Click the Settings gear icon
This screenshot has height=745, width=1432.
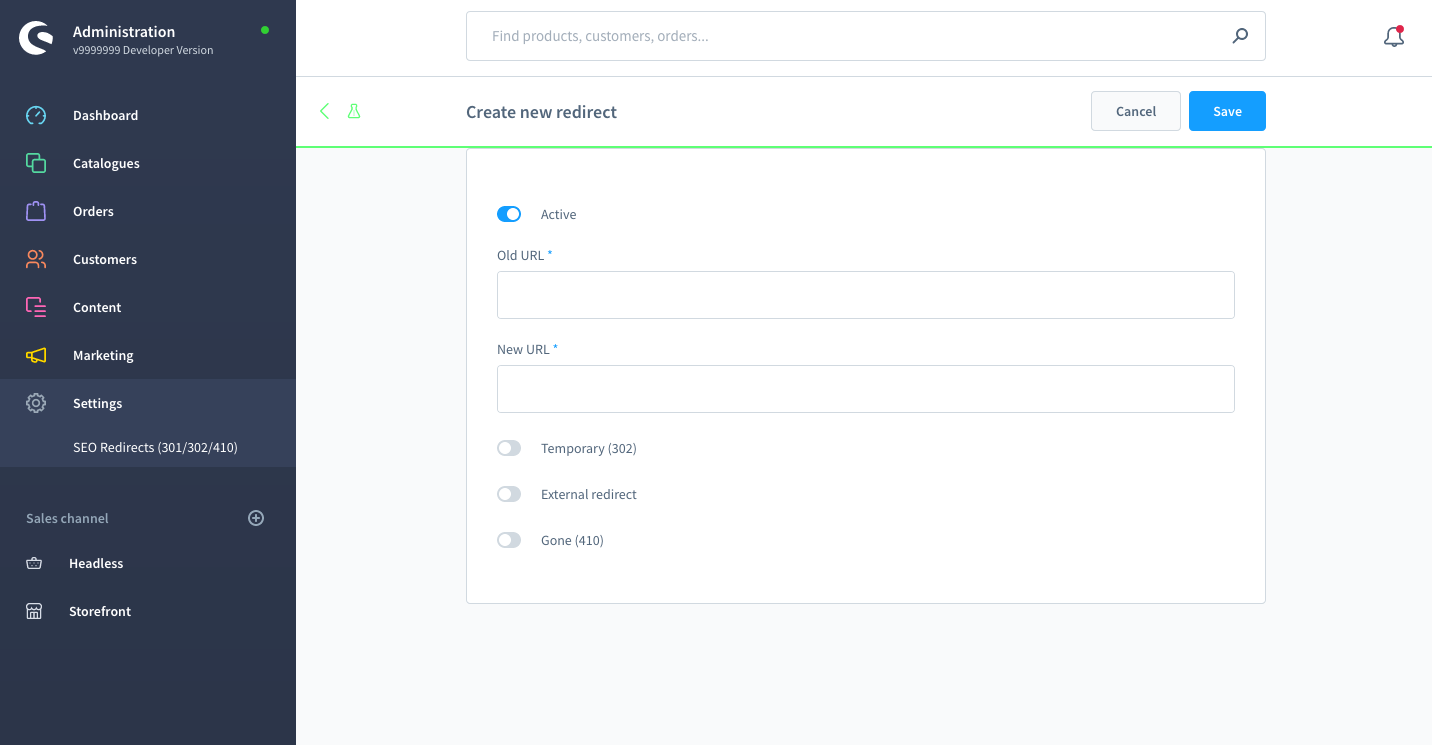[36, 403]
